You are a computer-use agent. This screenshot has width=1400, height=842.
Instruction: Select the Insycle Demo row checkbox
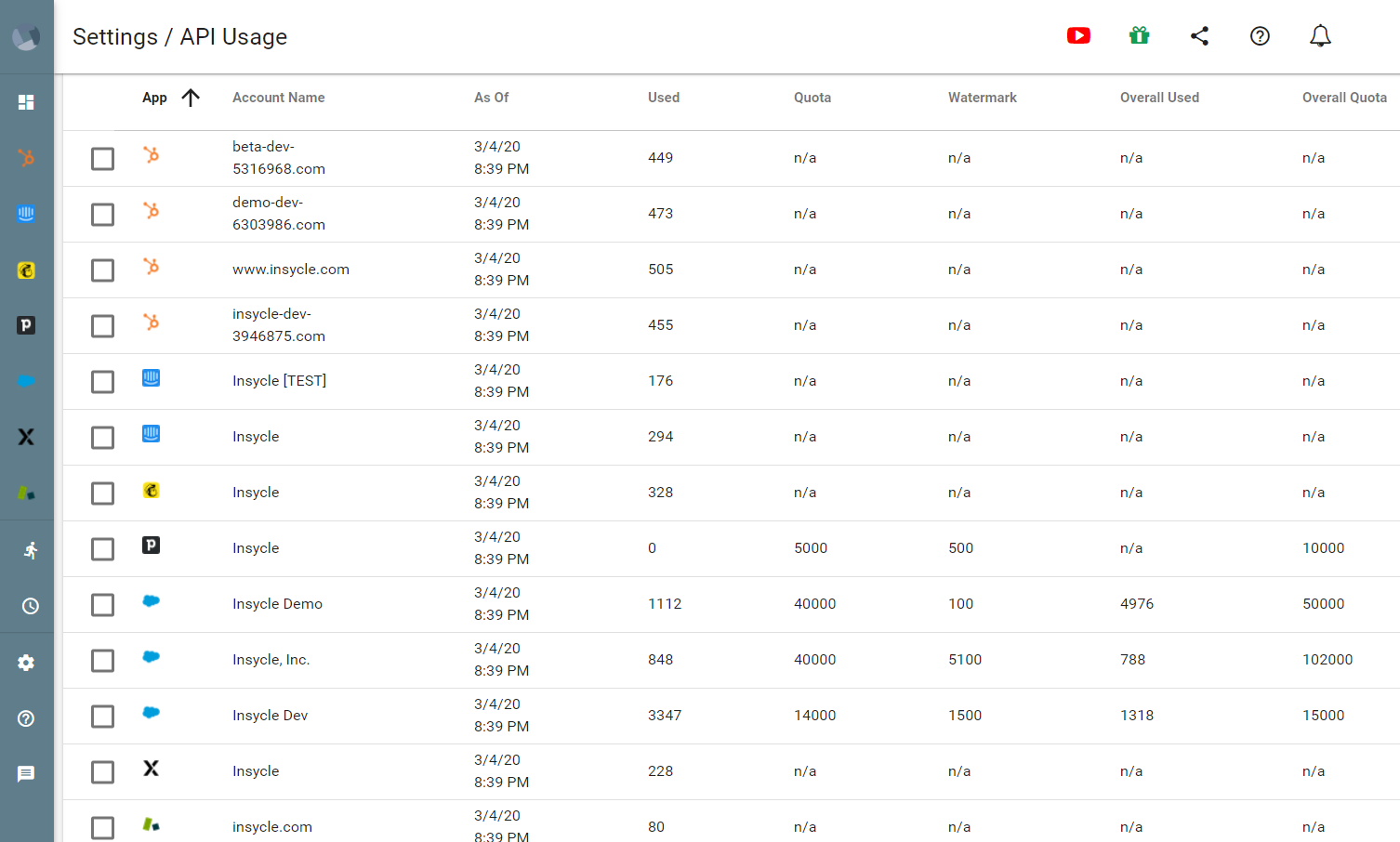click(x=102, y=604)
